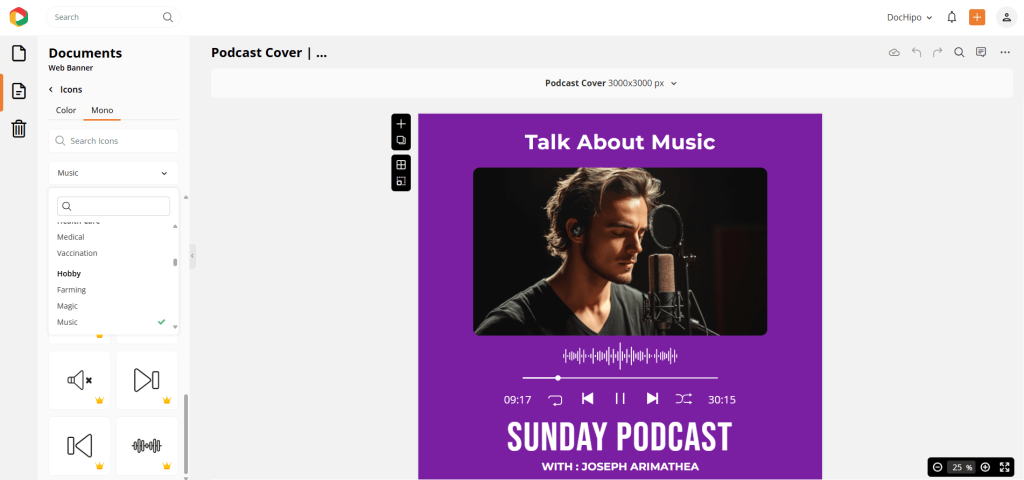The width and height of the screenshot is (1024, 480).
Task: Open the comments icon in toolbar
Action: pyautogui.click(x=981, y=53)
